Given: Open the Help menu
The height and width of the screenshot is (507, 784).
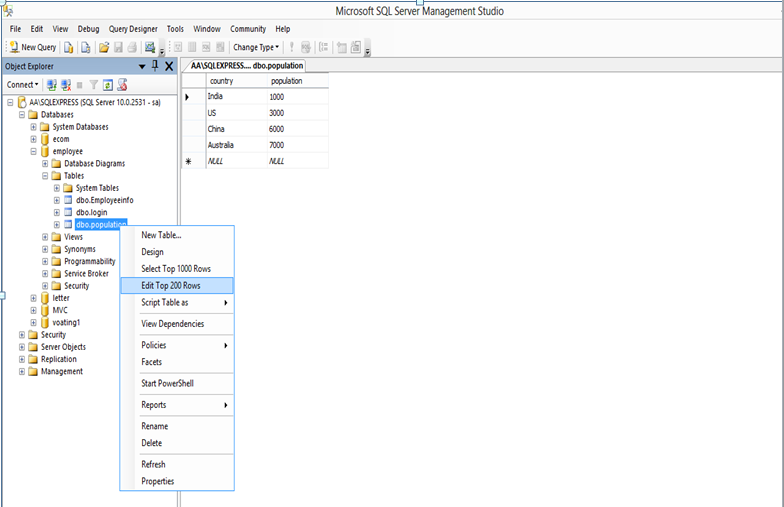Looking at the screenshot, I should (282, 29).
